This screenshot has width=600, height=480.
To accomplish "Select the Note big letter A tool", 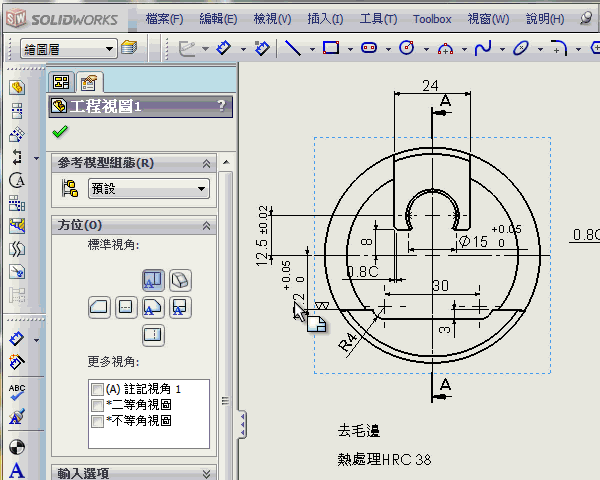I will point(17,471).
